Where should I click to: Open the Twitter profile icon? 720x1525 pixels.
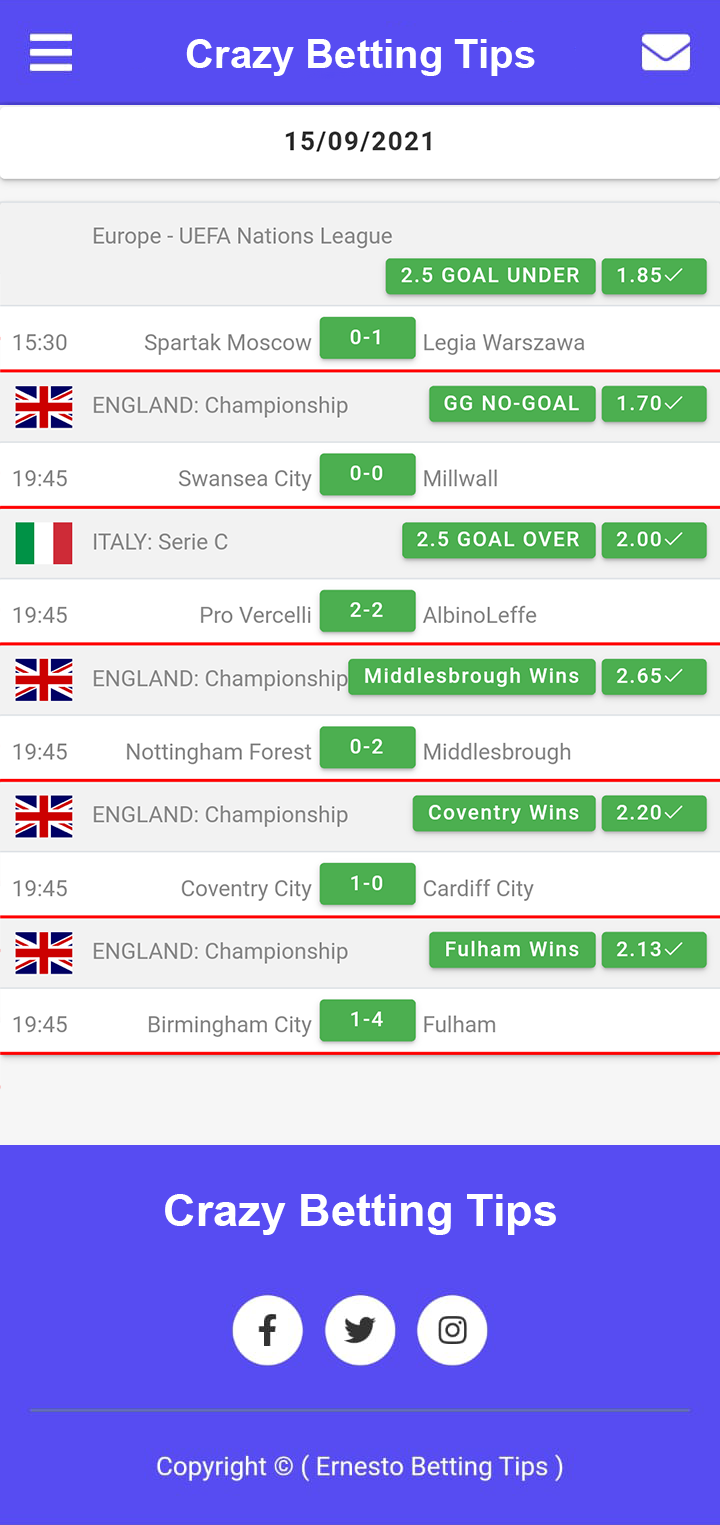(360, 1330)
